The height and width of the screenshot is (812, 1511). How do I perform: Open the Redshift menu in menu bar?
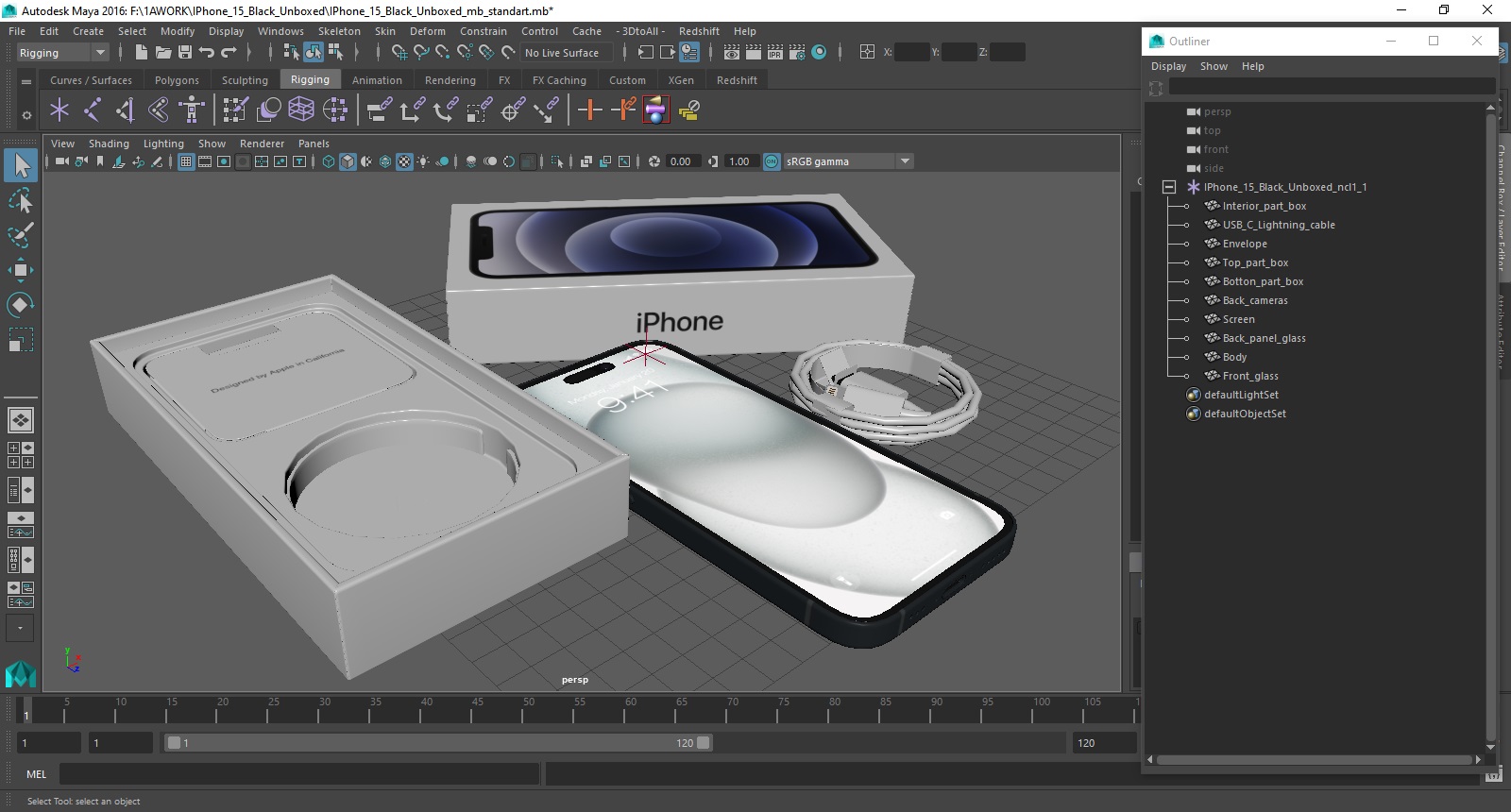[x=699, y=31]
